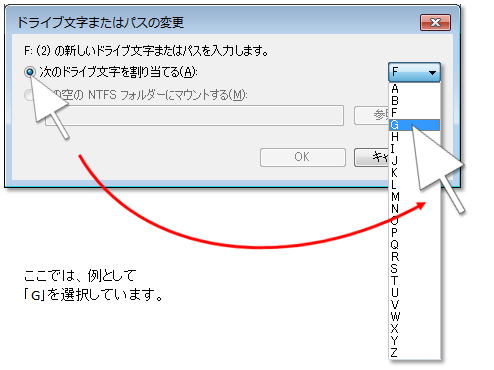
Task: Choose drive letter B from the list
Action: pos(415,101)
